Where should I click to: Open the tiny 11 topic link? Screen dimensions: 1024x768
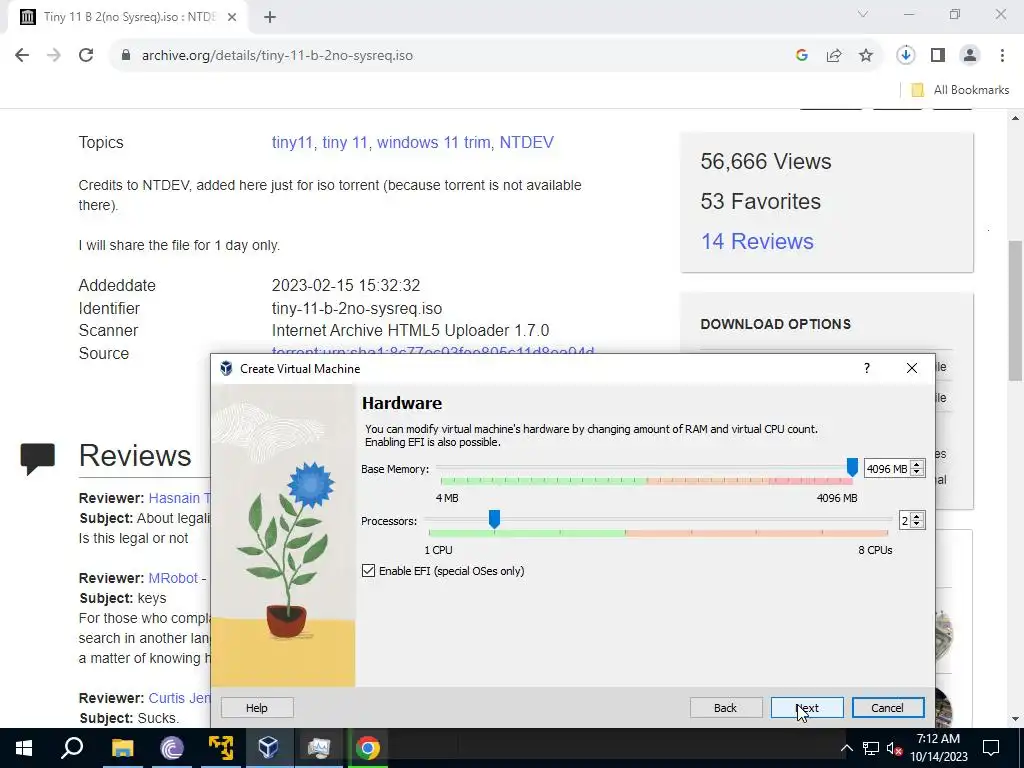click(x=345, y=142)
